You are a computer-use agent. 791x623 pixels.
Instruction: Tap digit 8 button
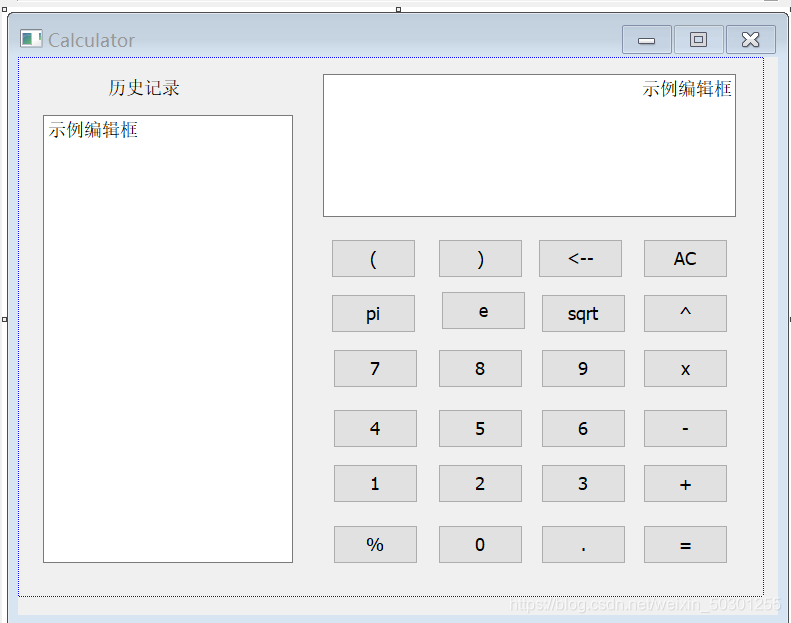click(480, 369)
